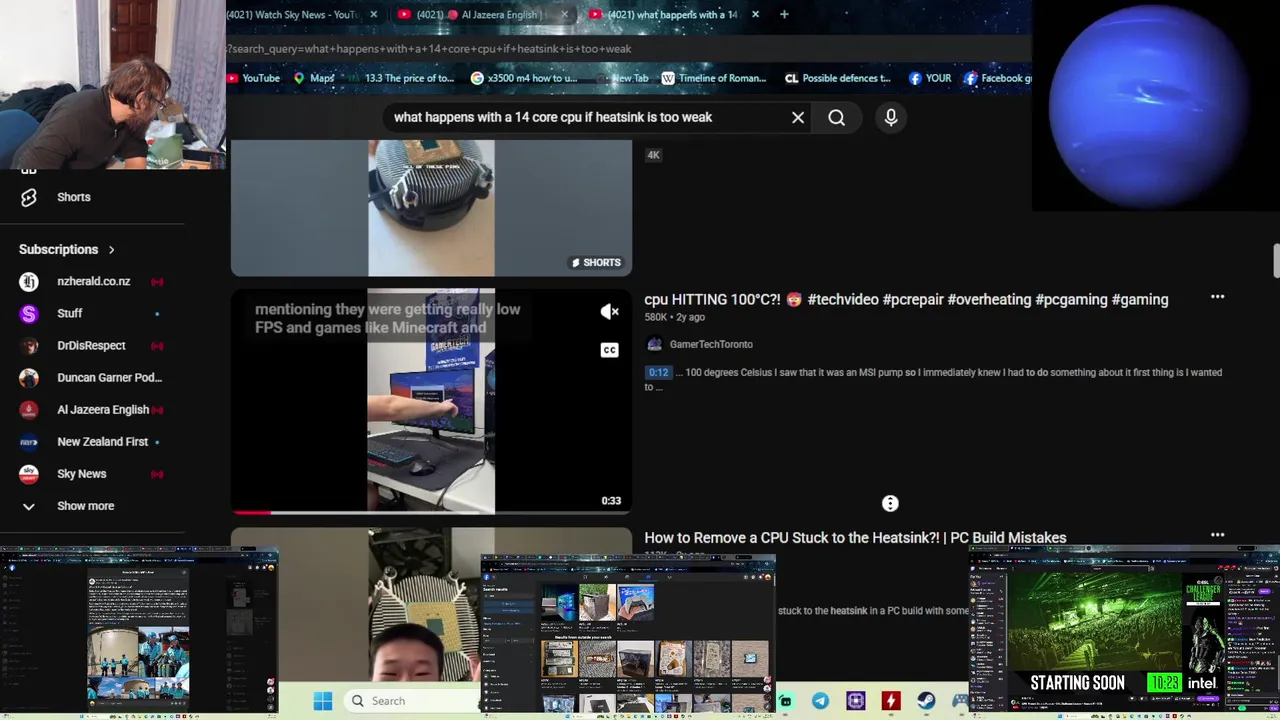Click the 4K badge on first result
The height and width of the screenshot is (720, 1280).
coord(653,155)
